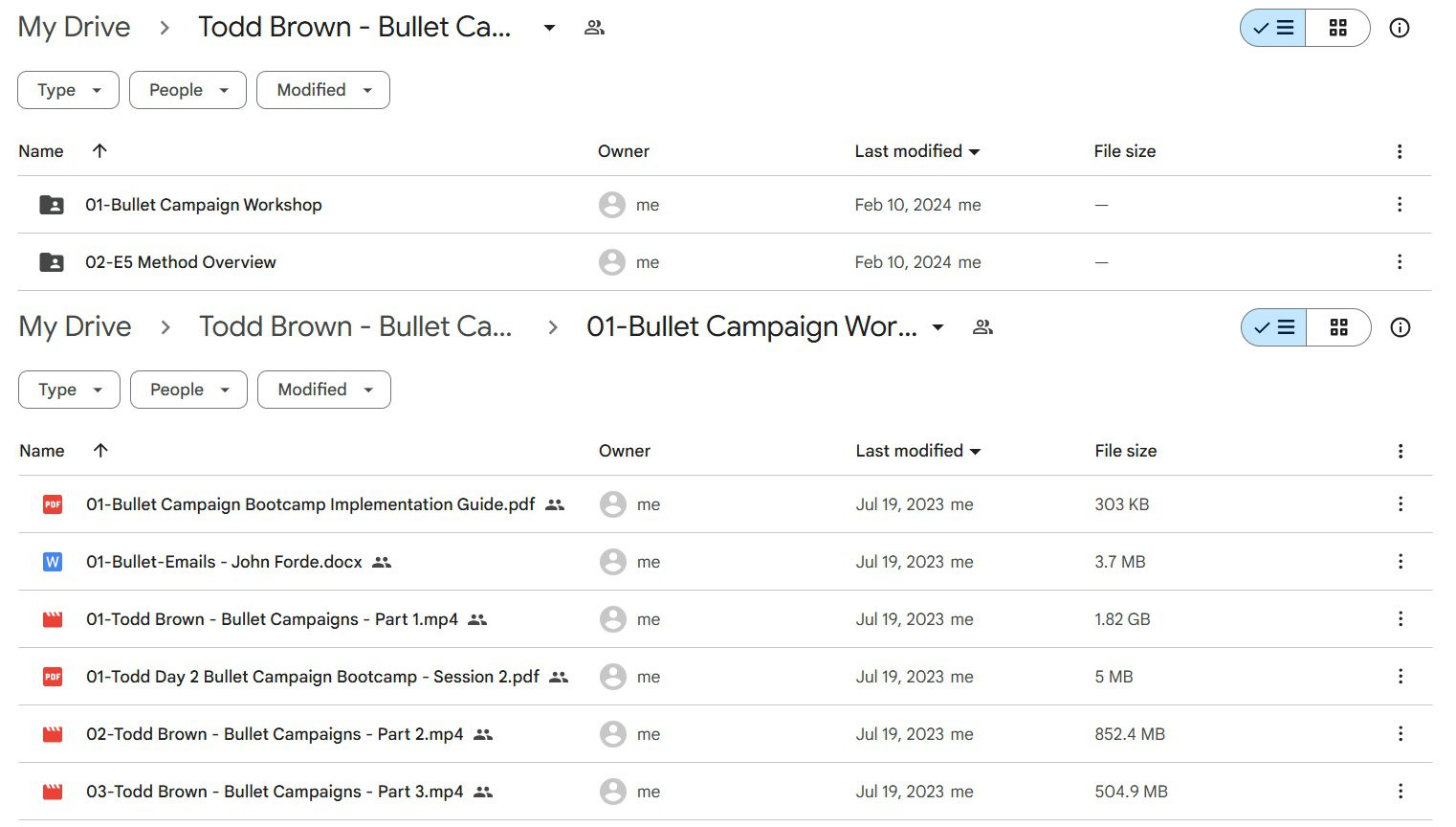Viewport: 1456px width, 827px height.
Task: Click the 02-E5 Method Overview folder icon
Action: 52,262
